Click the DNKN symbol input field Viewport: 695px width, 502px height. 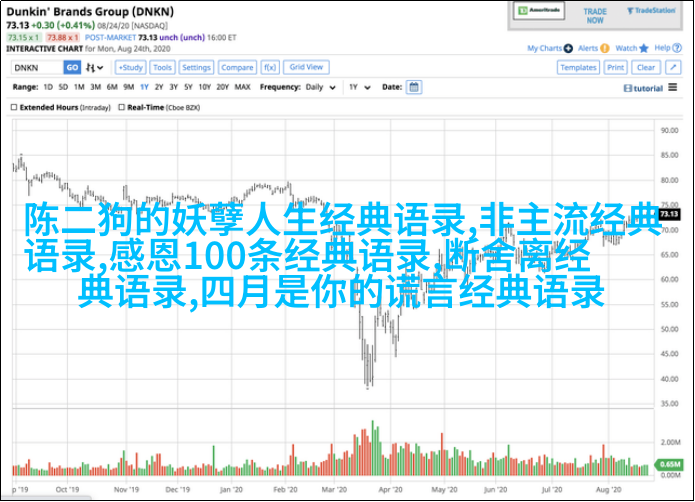click(37, 67)
